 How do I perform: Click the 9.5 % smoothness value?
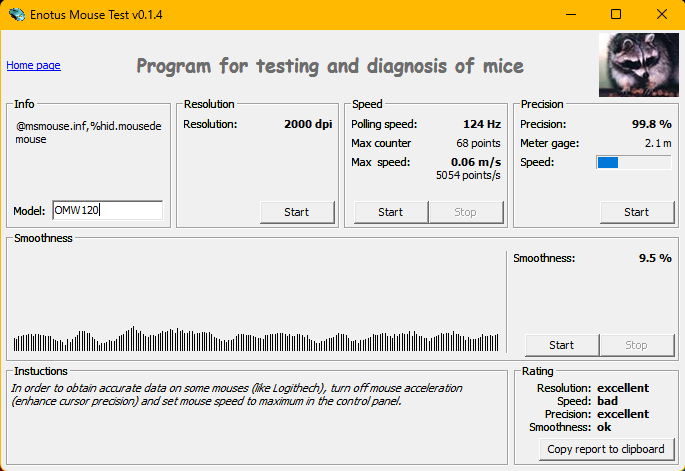[x=655, y=258]
